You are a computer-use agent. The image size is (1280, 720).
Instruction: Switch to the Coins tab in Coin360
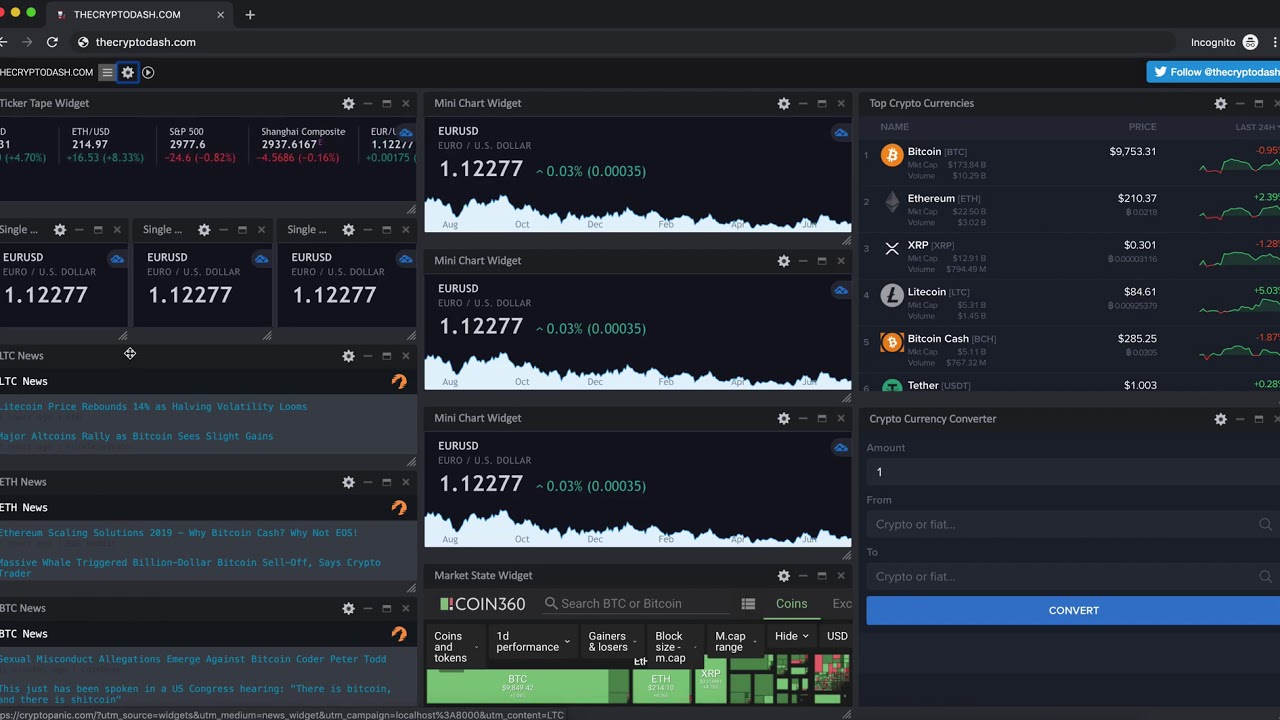(791, 604)
